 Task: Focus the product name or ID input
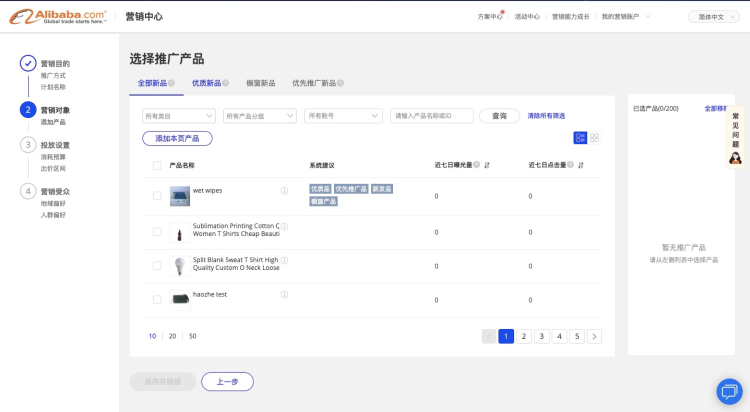pyautogui.click(x=431, y=116)
